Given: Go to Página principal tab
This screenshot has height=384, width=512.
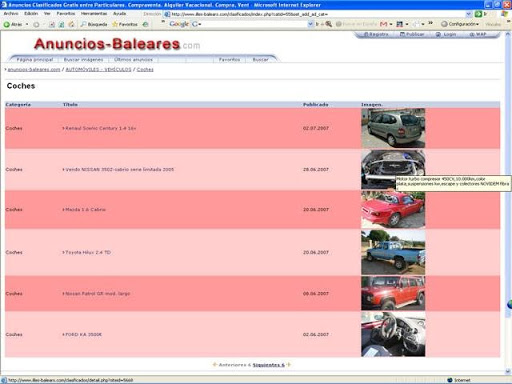Looking at the screenshot, I should (35, 60).
